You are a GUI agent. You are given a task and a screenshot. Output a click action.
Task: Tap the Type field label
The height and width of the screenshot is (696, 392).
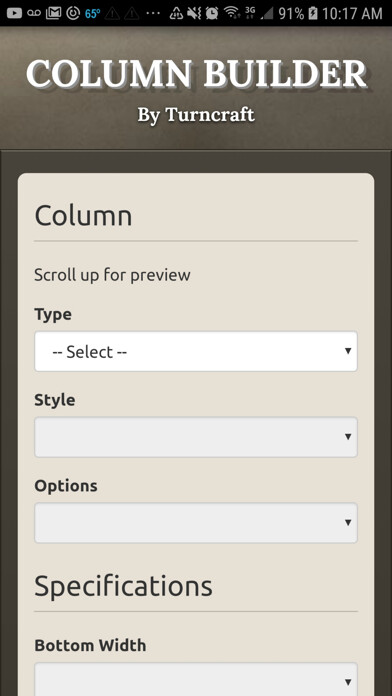[53, 315]
